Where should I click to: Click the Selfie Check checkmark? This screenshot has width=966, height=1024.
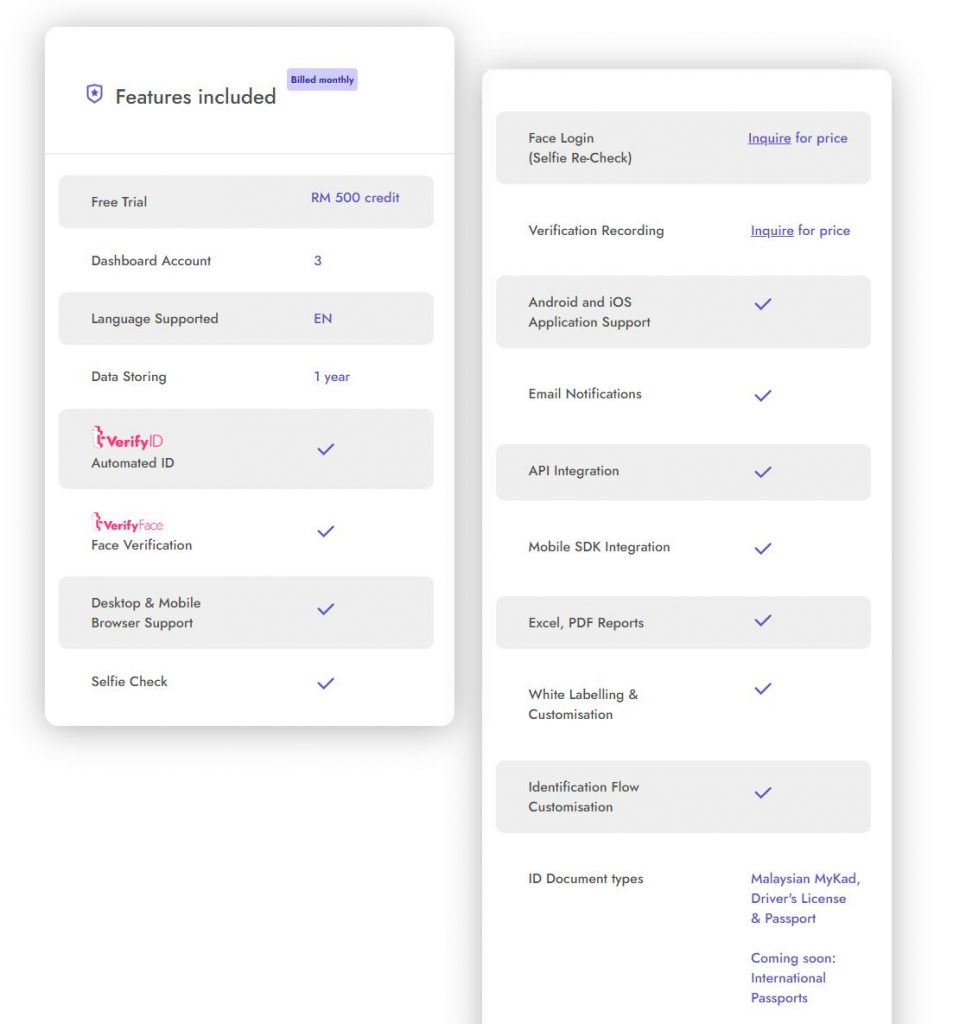325,684
